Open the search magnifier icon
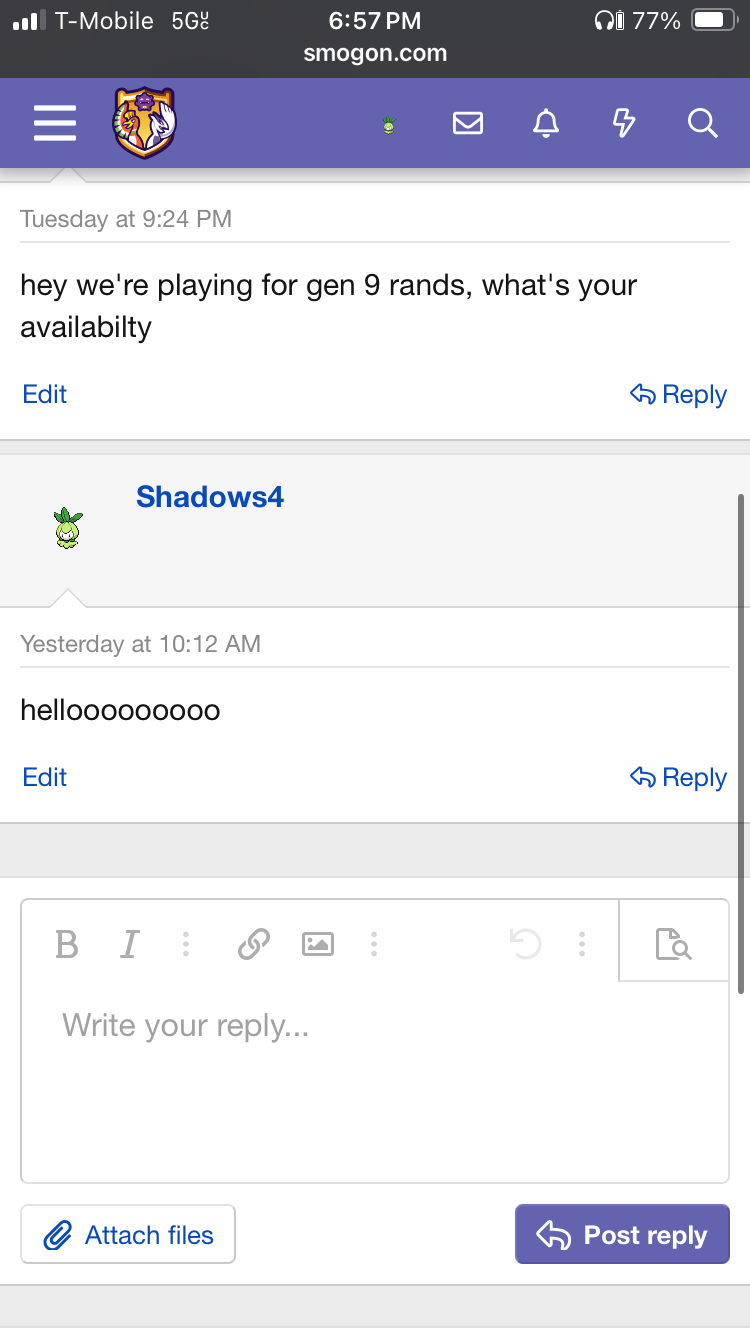Viewport: 750px width, 1334px height. pos(702,123)
